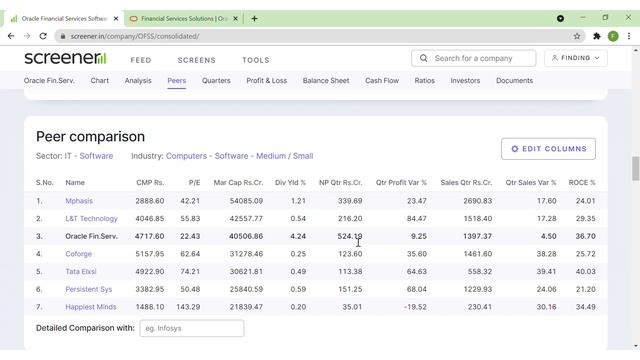Click the CMP Rs. column header
640x360 pixels.
tap(150, 182)
